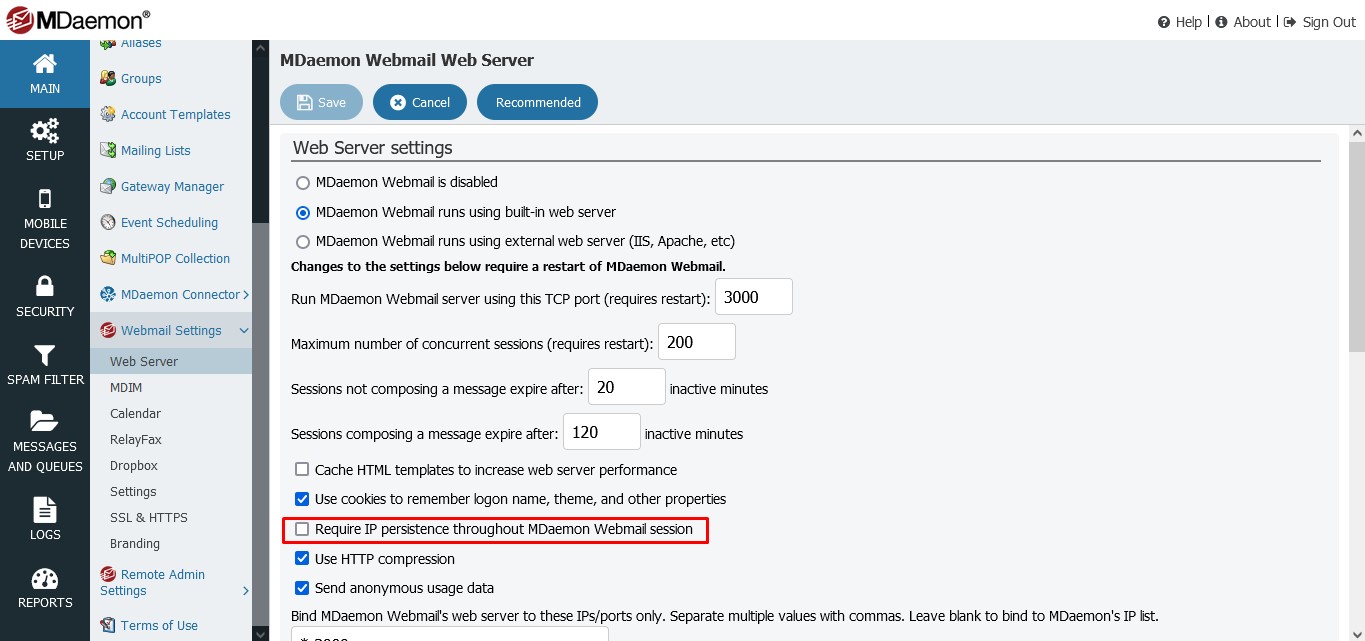This screenshot has width=1365, height=641.
Task: Click the Mailing Lists icon
Action: point(108,150)
